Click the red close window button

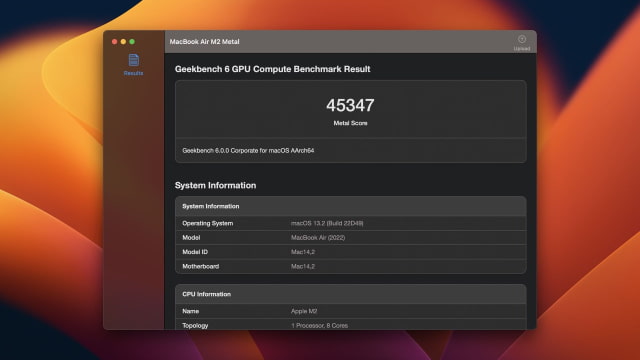coord(115,42)
